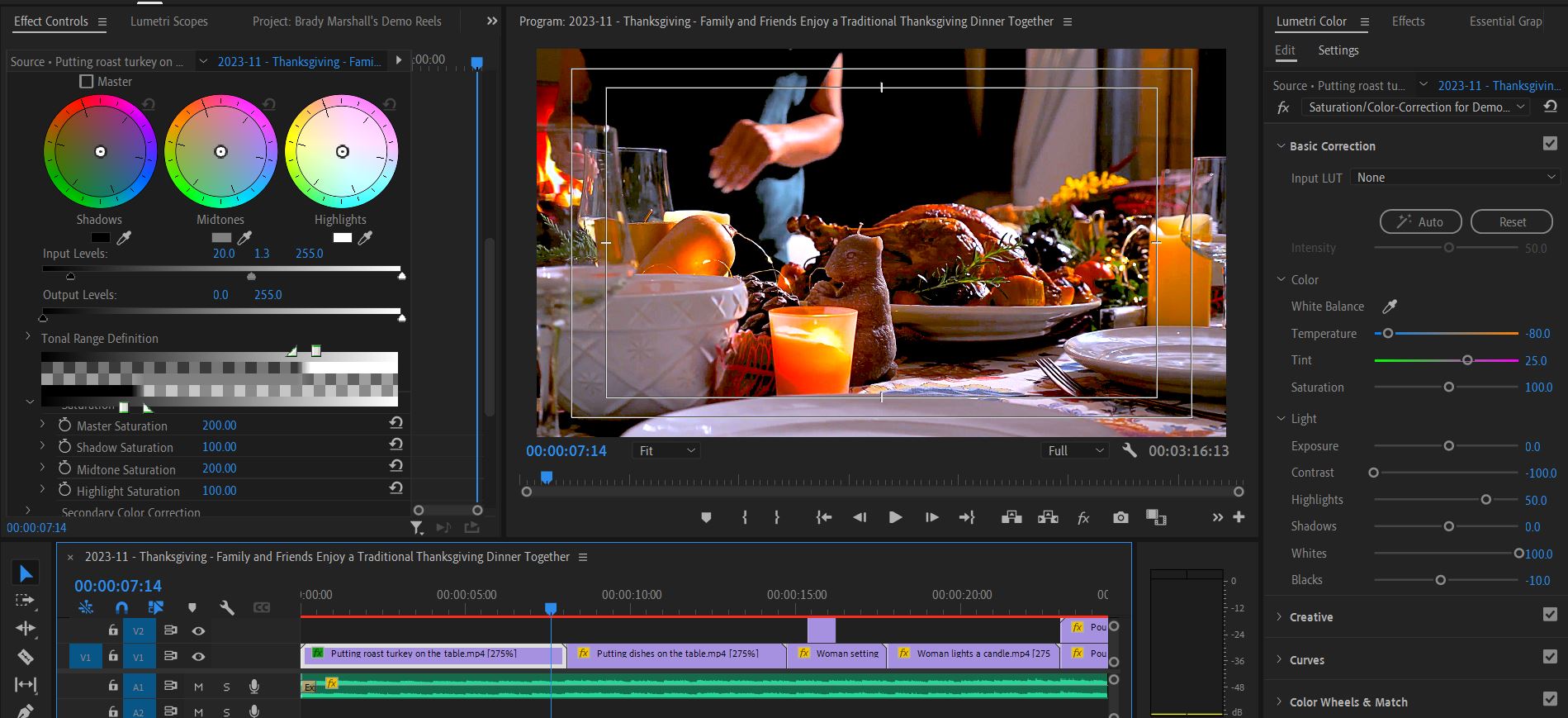Open the Effects panel tab
1568x718 pixels.
[x=1408, y=21]
